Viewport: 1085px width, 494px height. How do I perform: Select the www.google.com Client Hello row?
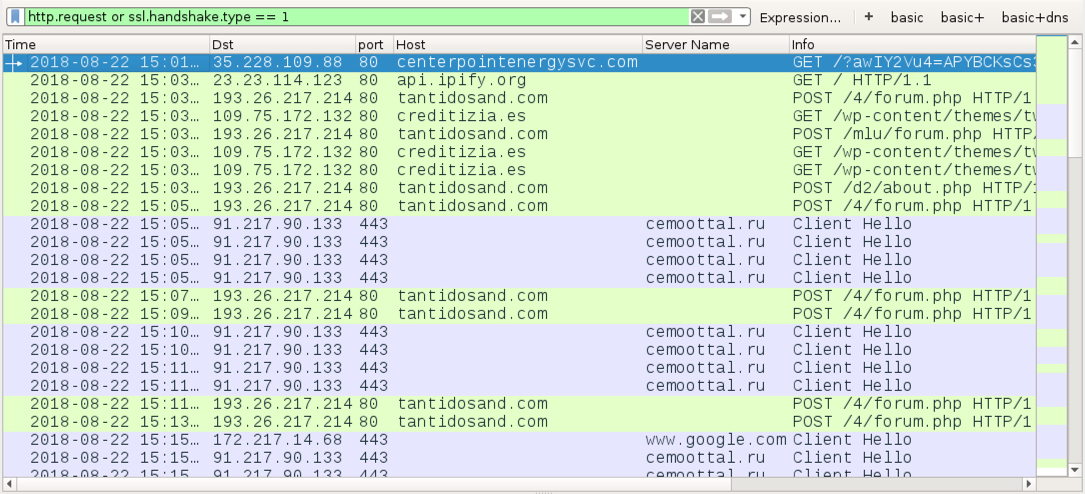click(x=520, y=440)
